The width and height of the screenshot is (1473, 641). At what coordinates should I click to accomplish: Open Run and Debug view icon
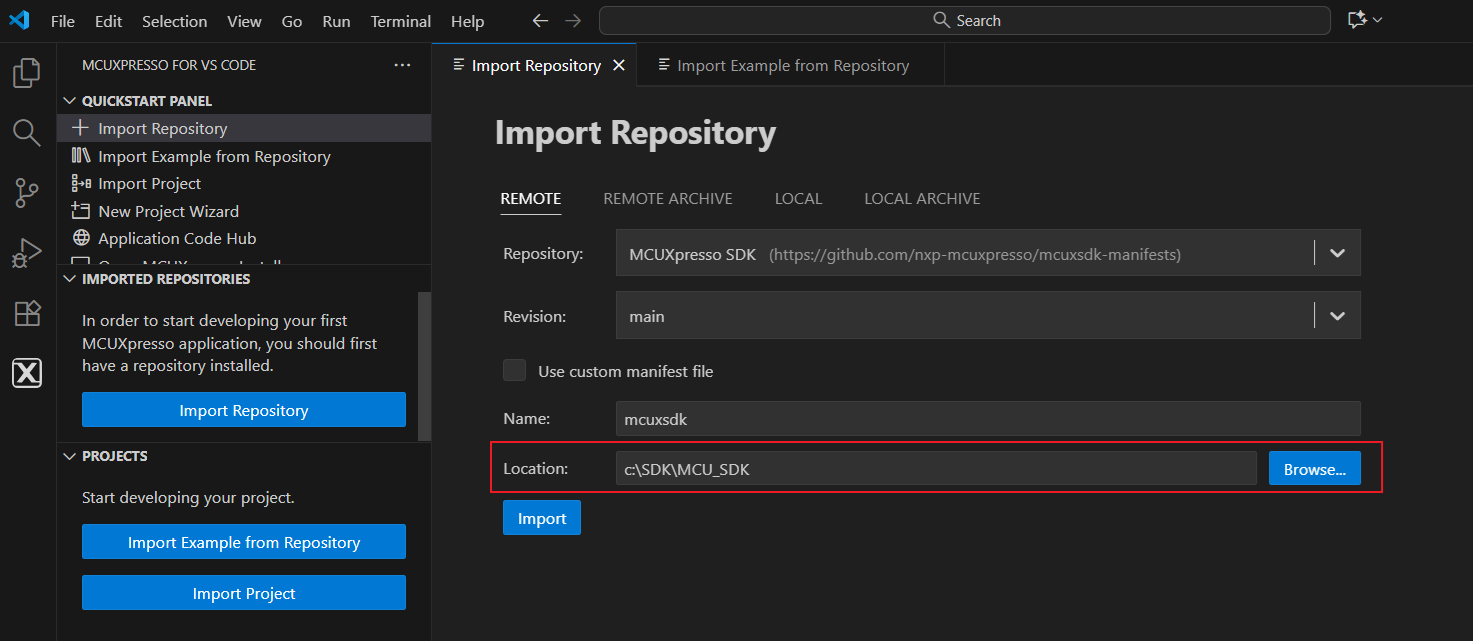tap(27, 253)
